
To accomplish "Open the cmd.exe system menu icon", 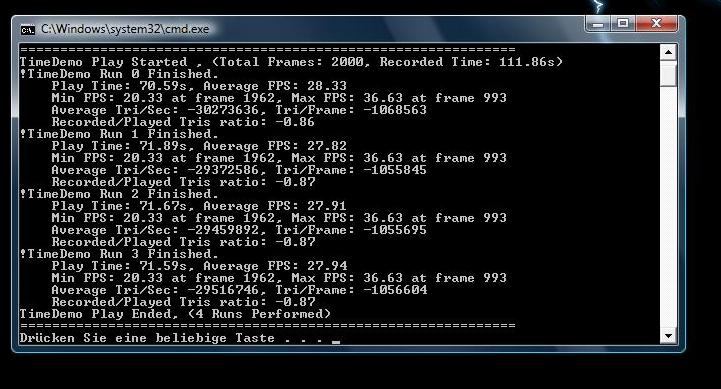I will (x=28, y=30).
